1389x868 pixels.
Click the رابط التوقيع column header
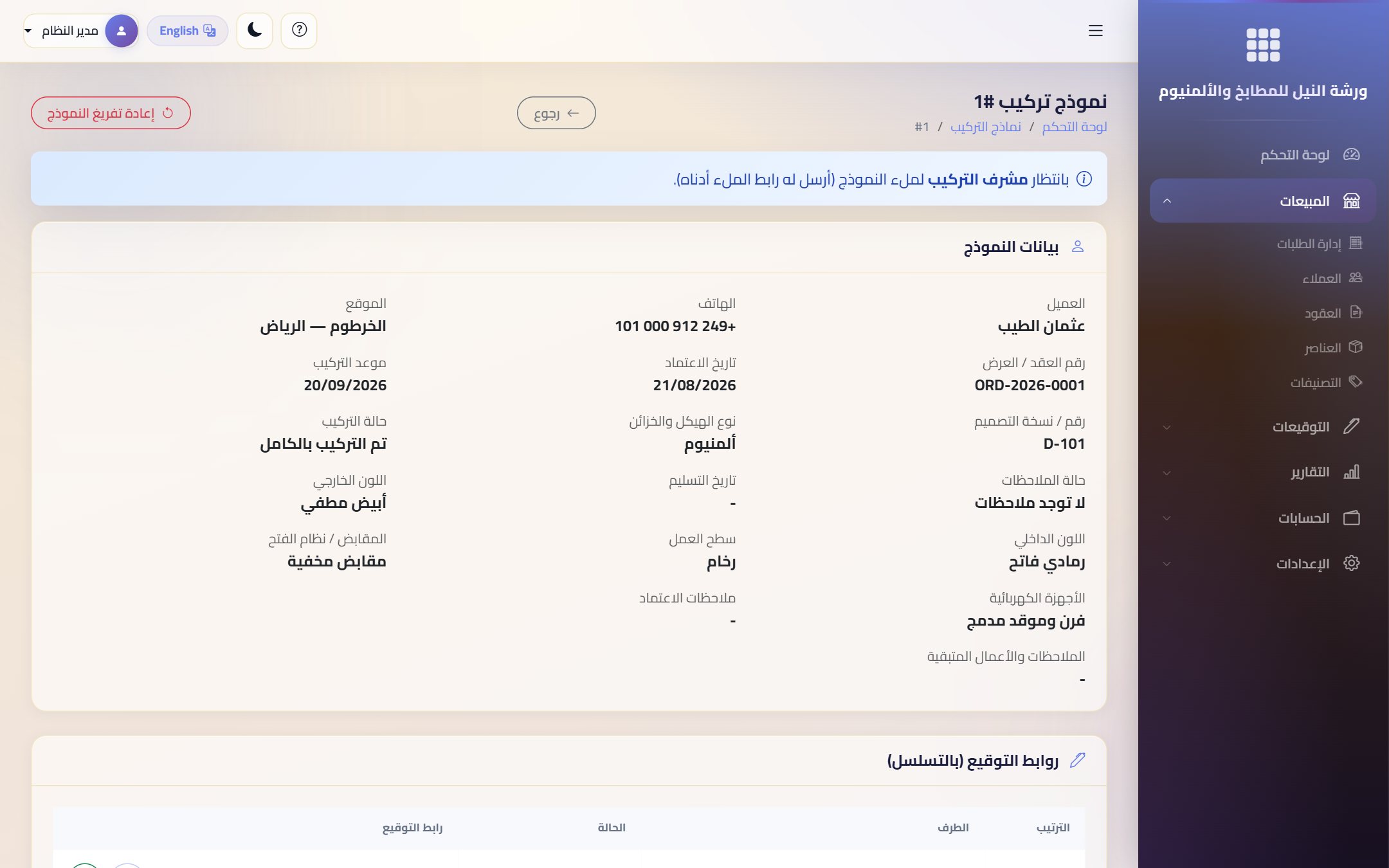coord(412,827)
